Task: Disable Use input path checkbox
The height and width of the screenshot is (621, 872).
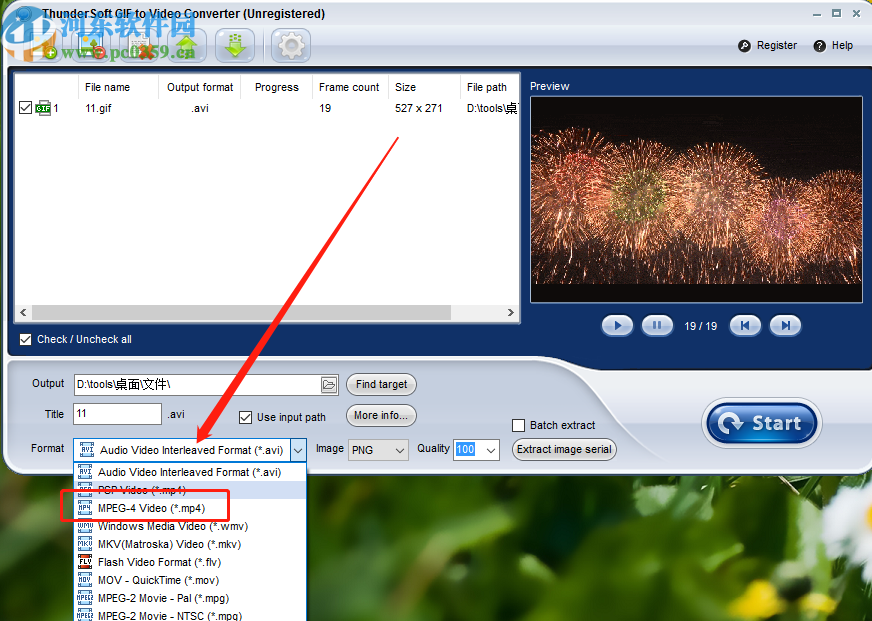Action: pyautogui.click(x=245, y=417)
